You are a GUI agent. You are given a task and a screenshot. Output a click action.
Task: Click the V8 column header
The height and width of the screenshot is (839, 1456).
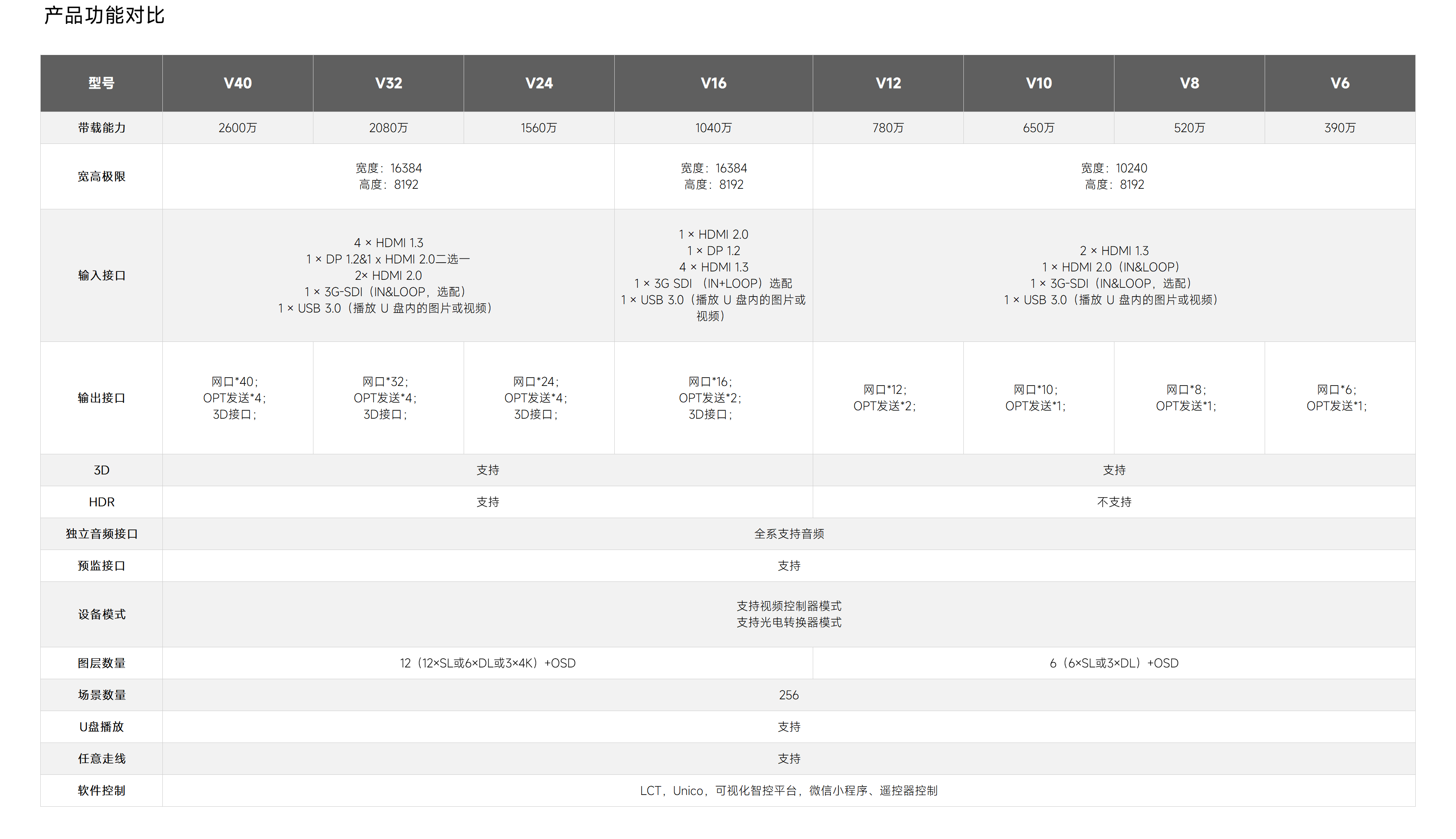point(1189,83)
